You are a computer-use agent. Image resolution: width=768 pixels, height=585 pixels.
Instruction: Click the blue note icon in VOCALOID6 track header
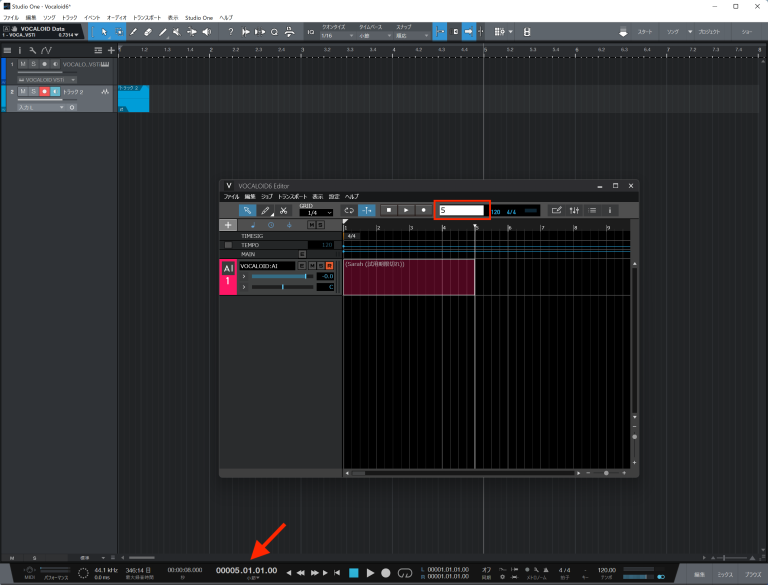tap(253, 225)
